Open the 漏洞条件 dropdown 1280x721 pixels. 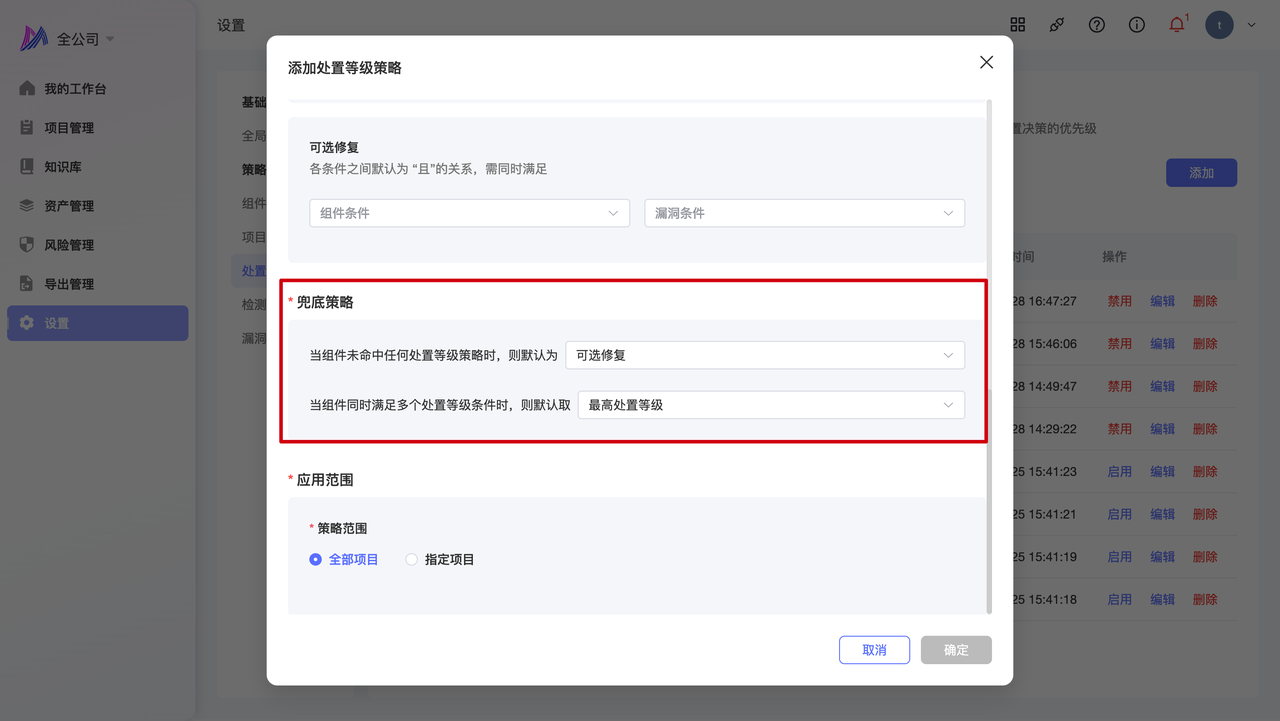point(804,213)
